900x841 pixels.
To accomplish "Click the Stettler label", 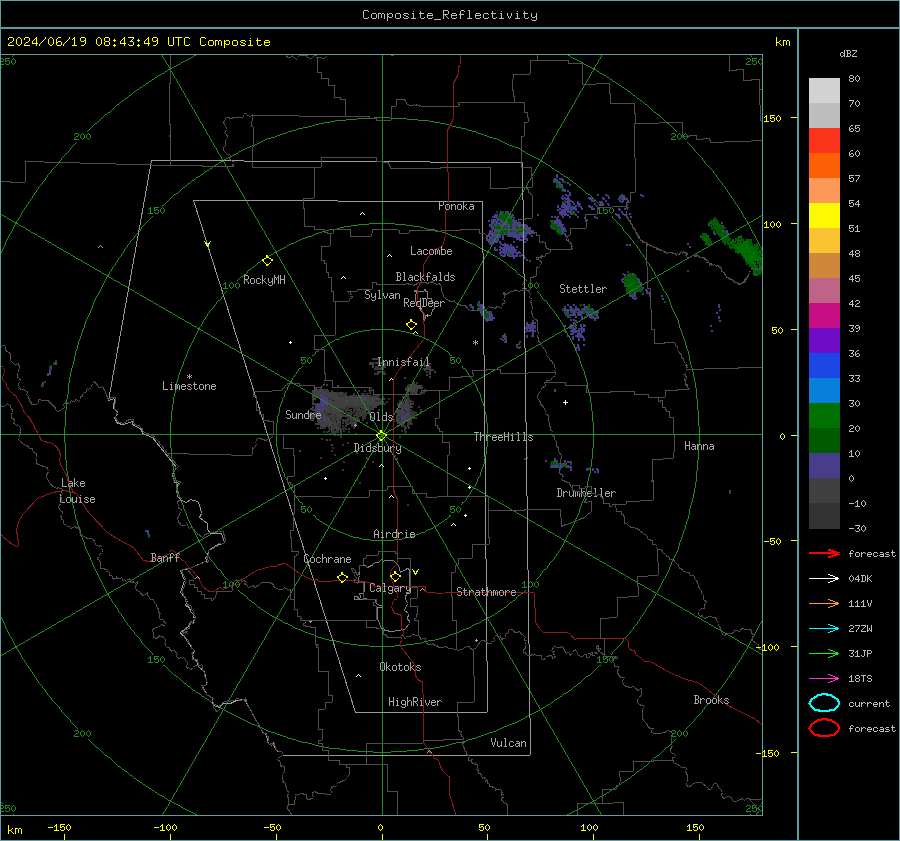I will tap(583, 289).
